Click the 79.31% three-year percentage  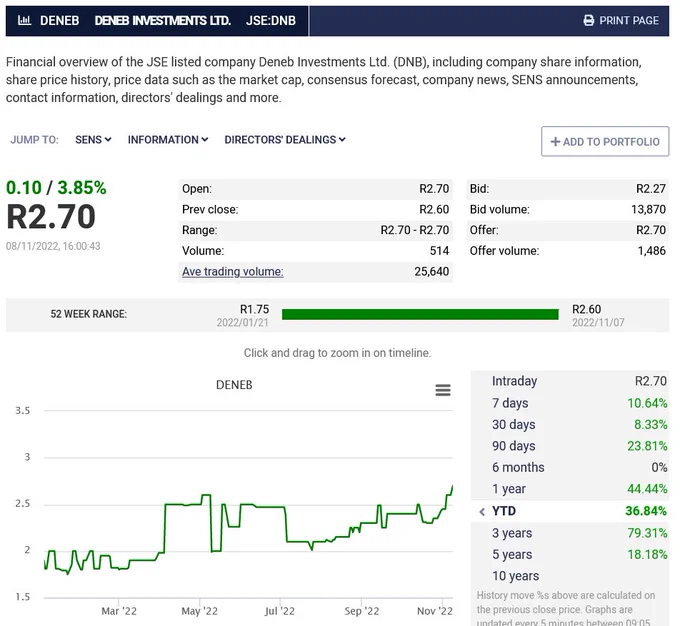point(647,533)
